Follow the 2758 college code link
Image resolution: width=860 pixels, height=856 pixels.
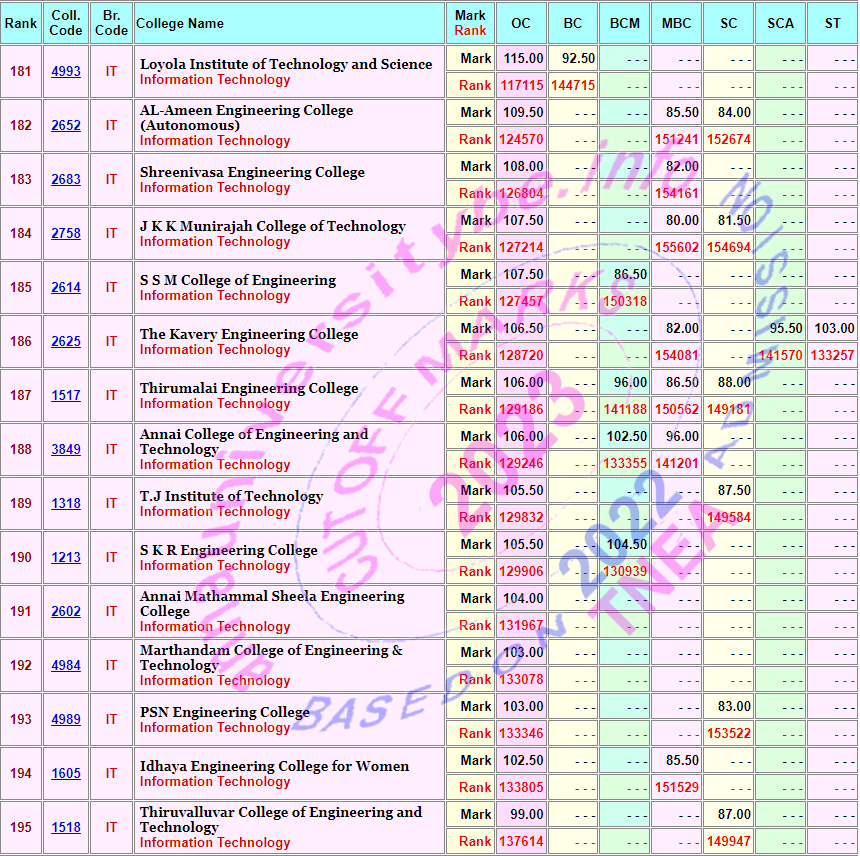click(66, 234)
